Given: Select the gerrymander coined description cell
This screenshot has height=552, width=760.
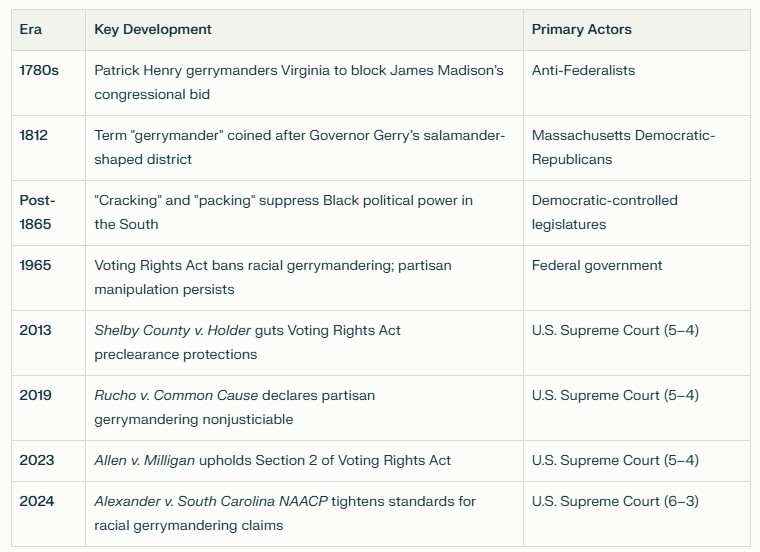Looking at the screenshot, I should (304, 148).
